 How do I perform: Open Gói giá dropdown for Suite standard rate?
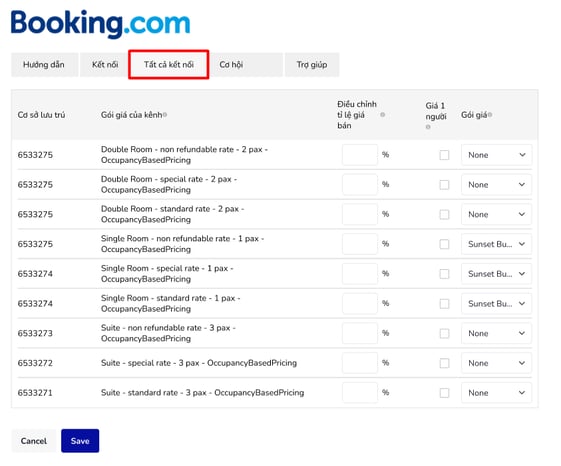point(496,393)
